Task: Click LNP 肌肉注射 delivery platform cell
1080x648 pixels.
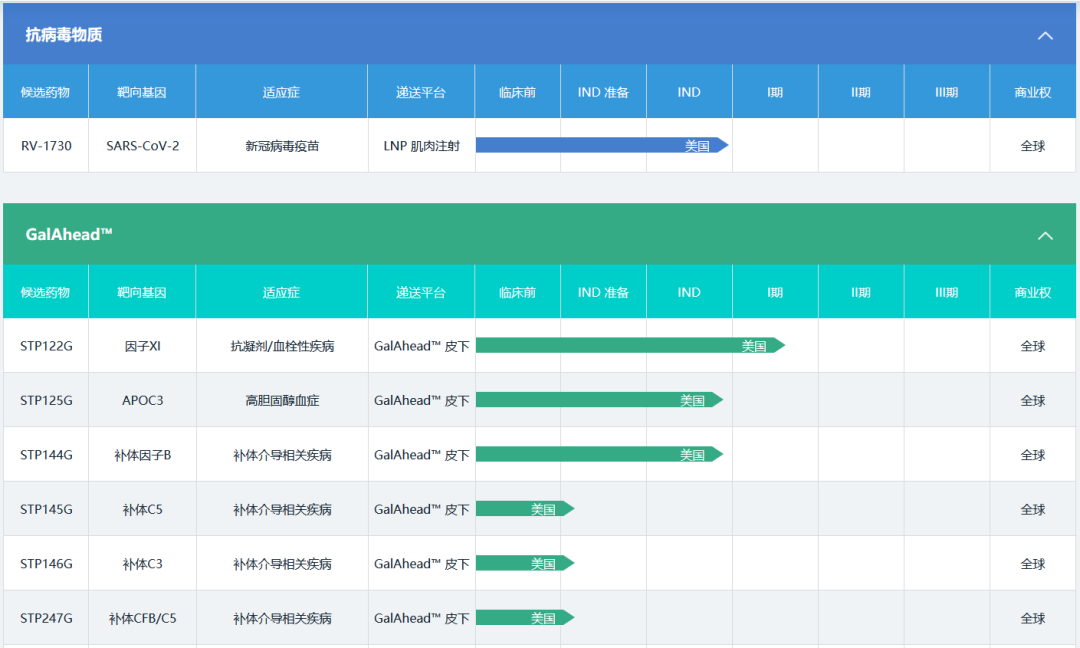Action: tap(422, 145)
